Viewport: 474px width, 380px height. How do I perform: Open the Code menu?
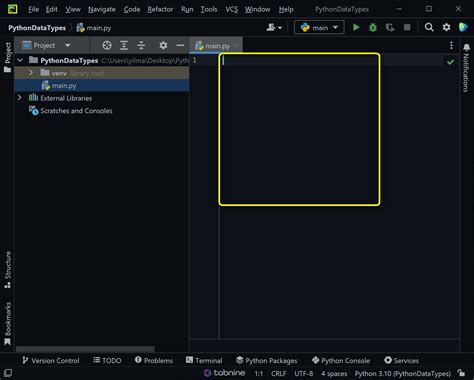tap(132, 9)
